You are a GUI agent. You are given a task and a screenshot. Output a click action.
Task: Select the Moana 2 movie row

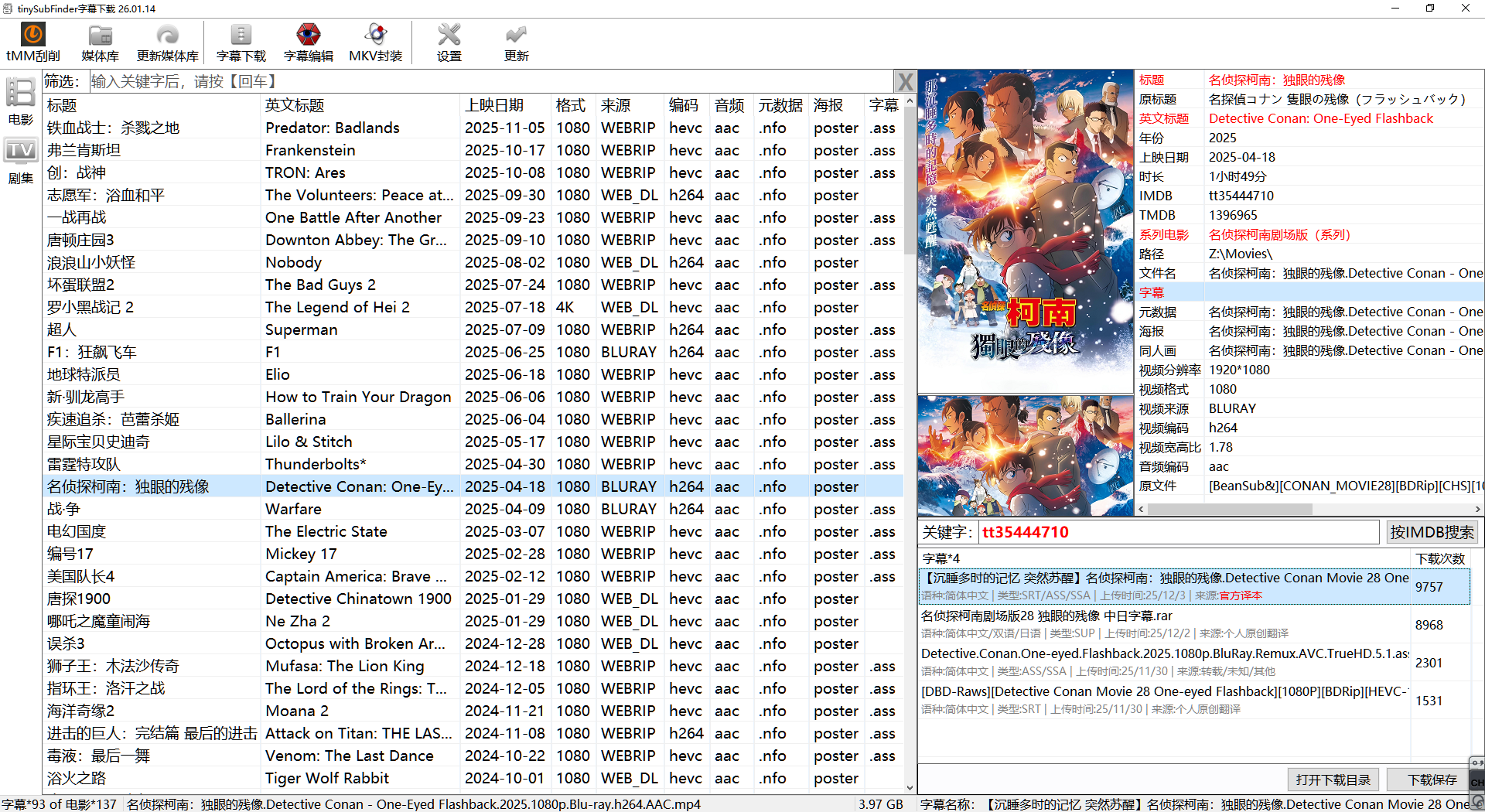tap(473, 711)
